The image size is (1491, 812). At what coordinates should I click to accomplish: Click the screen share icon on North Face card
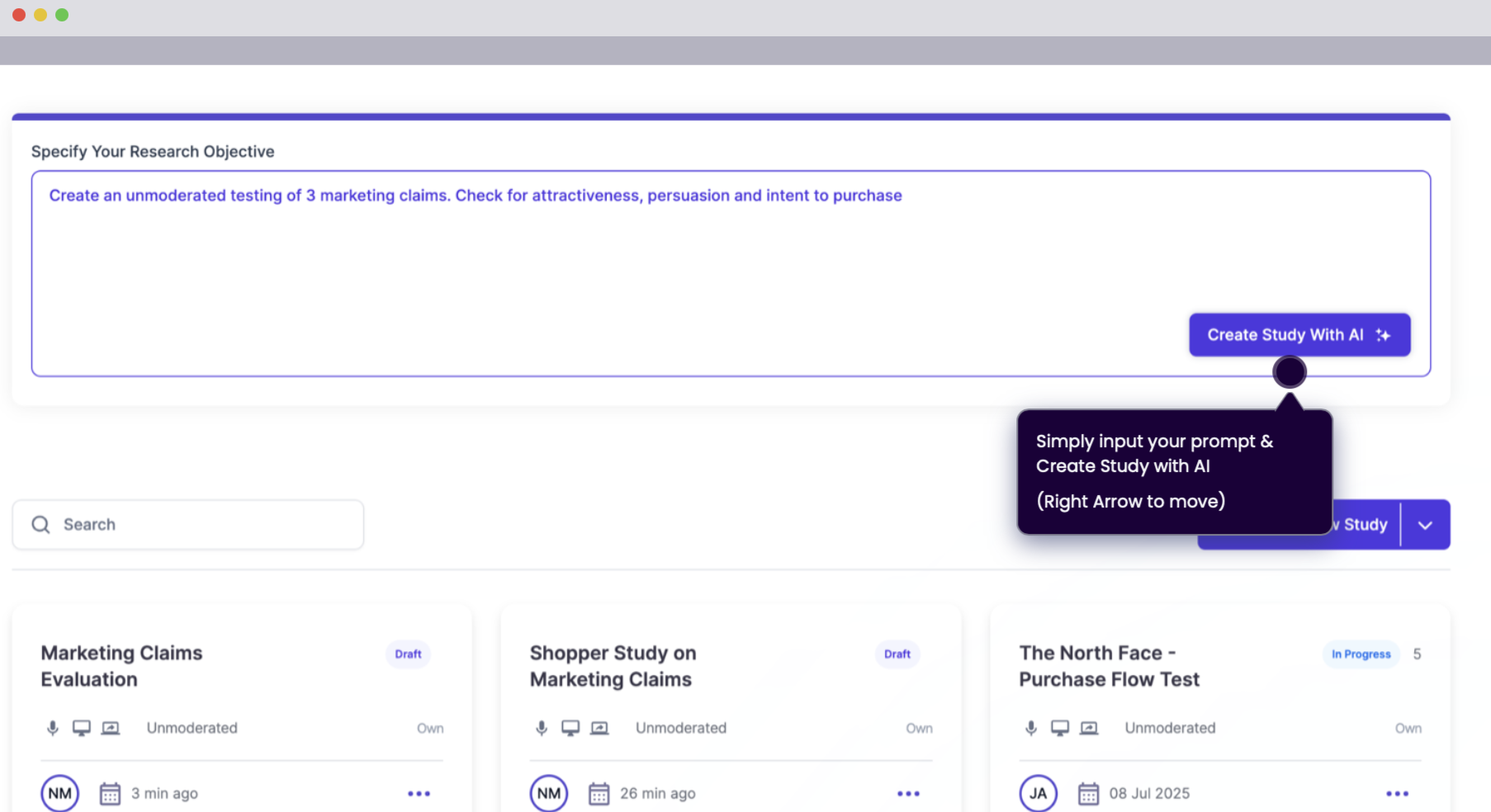click(x=1089, y=728)
